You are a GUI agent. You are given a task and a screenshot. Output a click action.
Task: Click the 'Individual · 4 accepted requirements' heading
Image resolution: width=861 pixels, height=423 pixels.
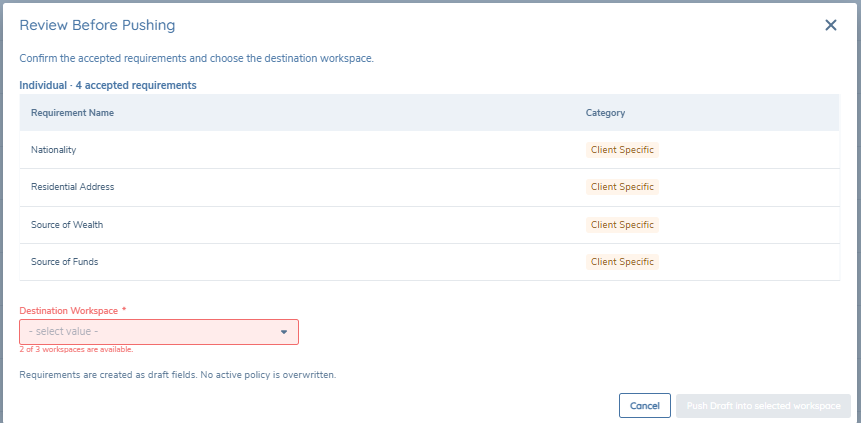108,86
